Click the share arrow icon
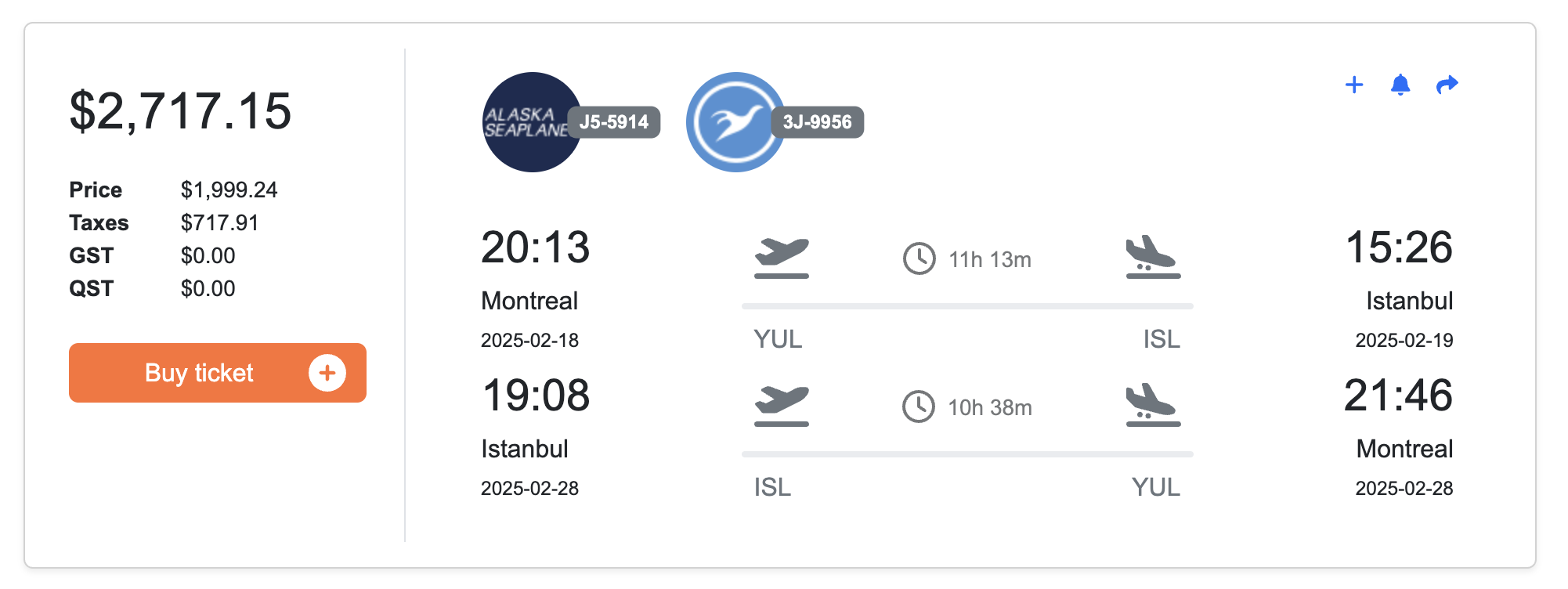This screenshot has width=1568, height=589. tap(1447, 85)
